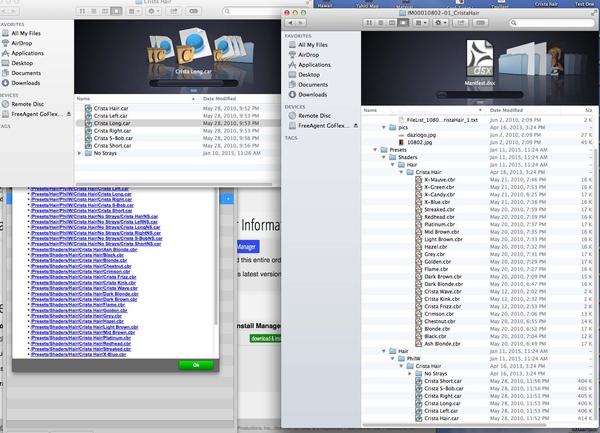
Task: Open the action gear menu in IM00010802-01_CristaHair toolbar
Action: pyautogui.click(x=440, y=23)
